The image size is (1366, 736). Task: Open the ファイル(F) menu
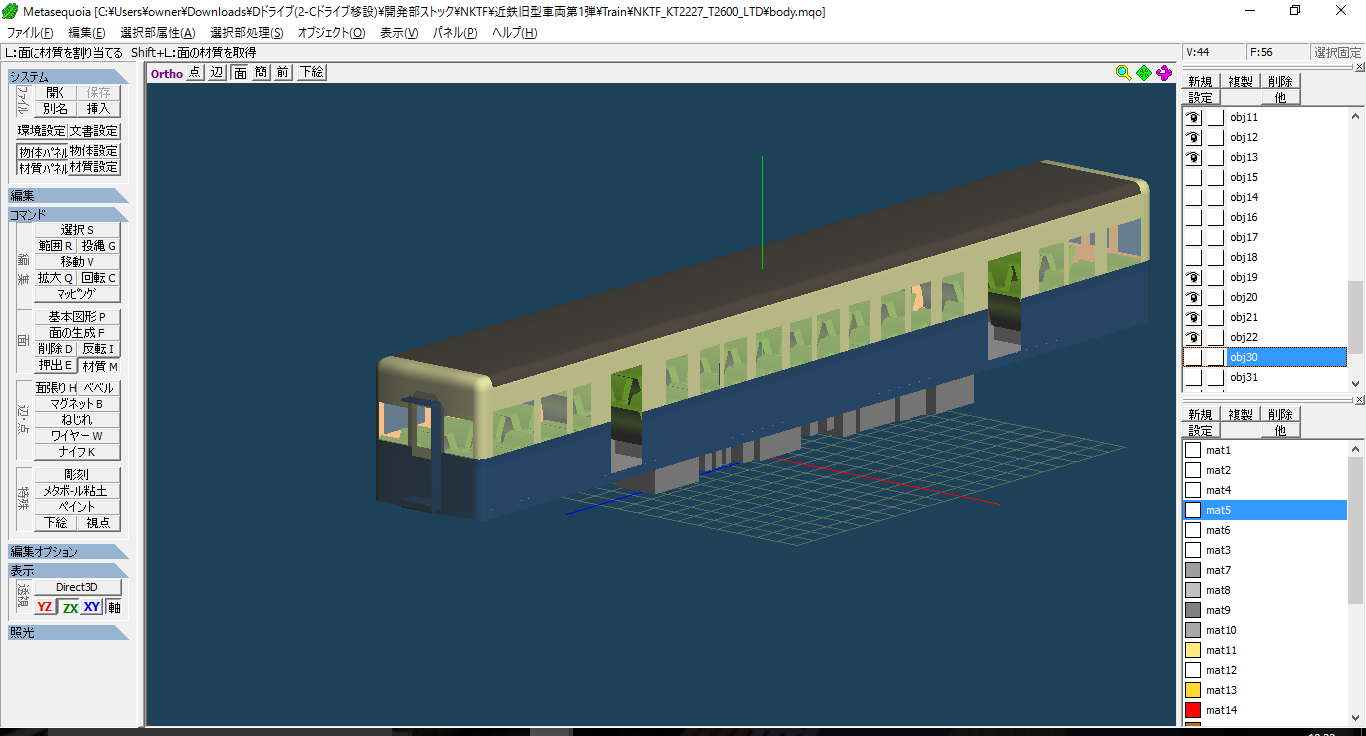[30, 33]
